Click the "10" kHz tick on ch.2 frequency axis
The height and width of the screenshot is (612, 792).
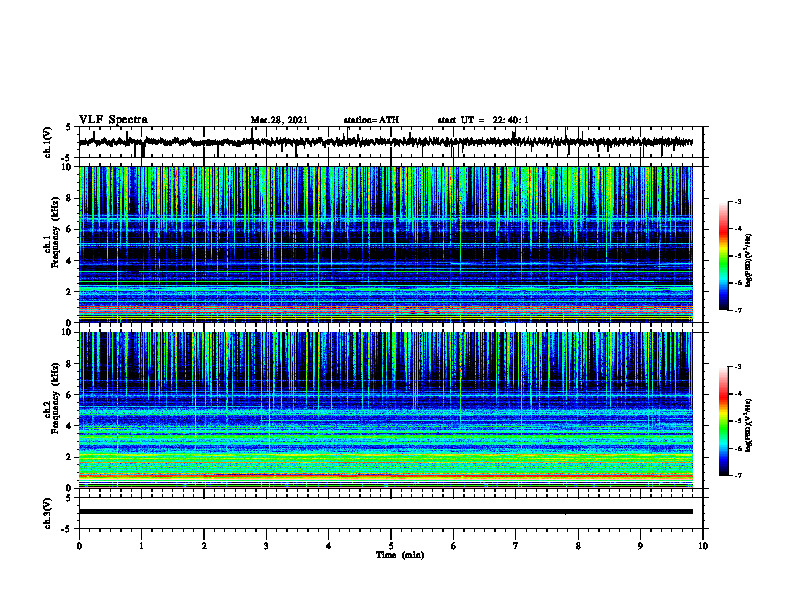[x=68, y=332]
